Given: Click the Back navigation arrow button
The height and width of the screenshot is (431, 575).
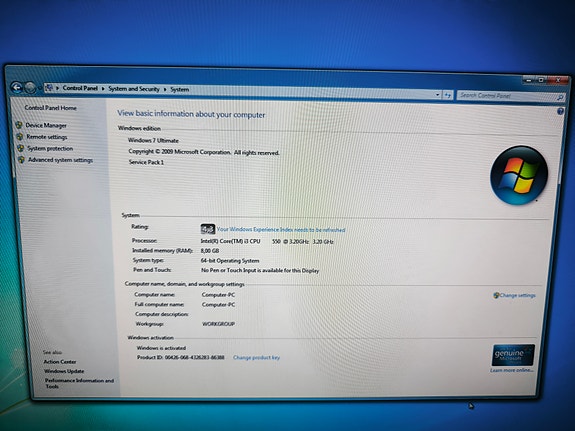Looking at the screenshot, I should pyautogui.click(x=17, y=87).
